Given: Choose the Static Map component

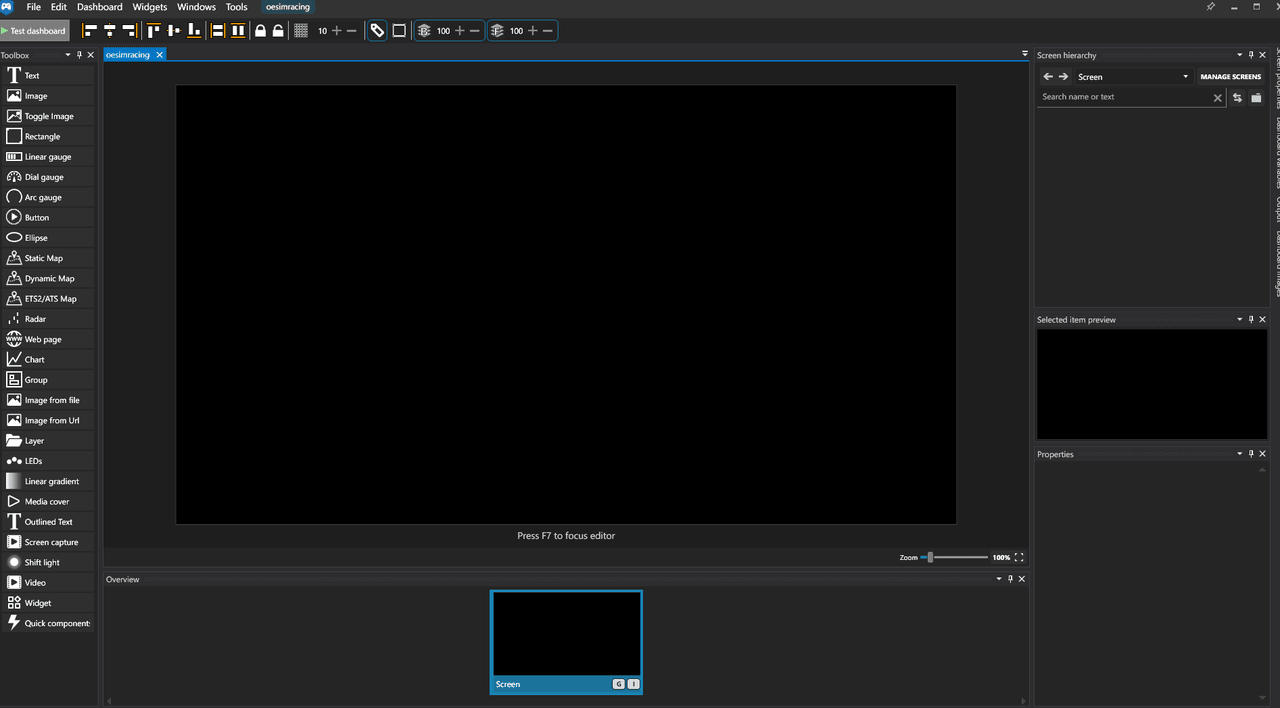Looking at the screenshot, I should pyautogui.click(x=47, y=258).
